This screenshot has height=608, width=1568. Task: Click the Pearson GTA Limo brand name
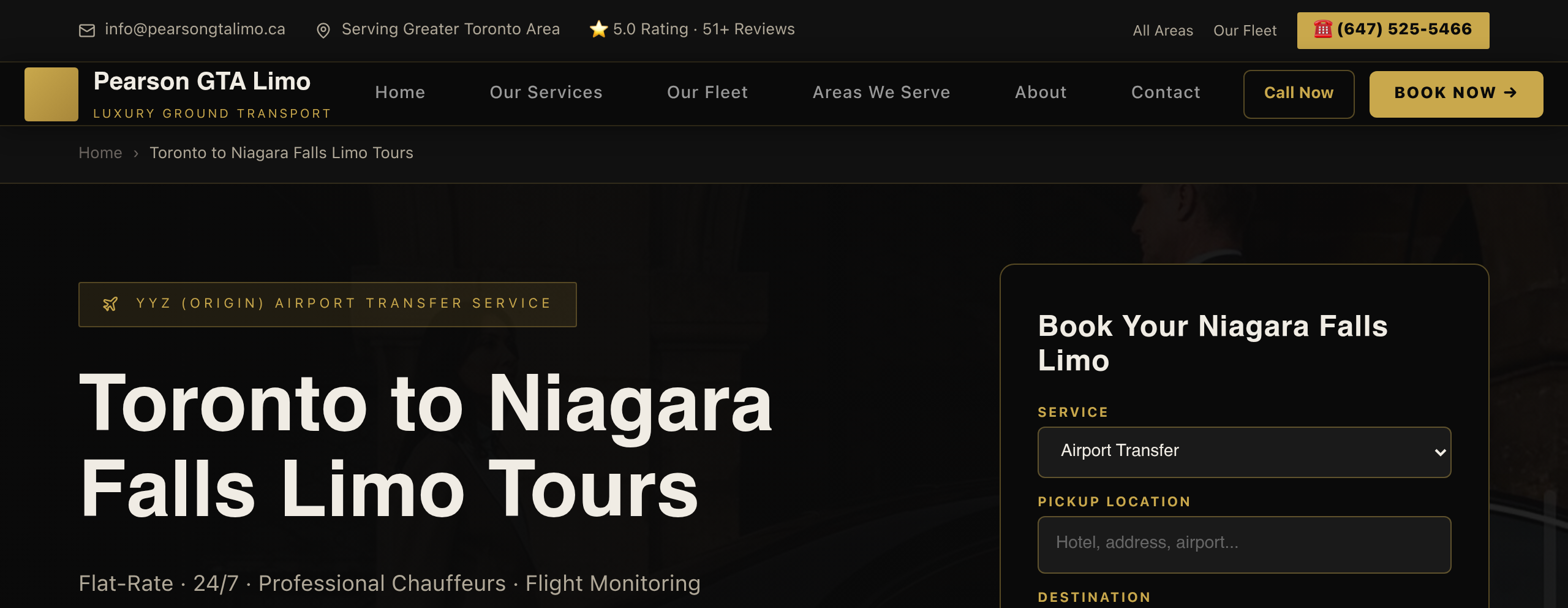click(202, 82)
